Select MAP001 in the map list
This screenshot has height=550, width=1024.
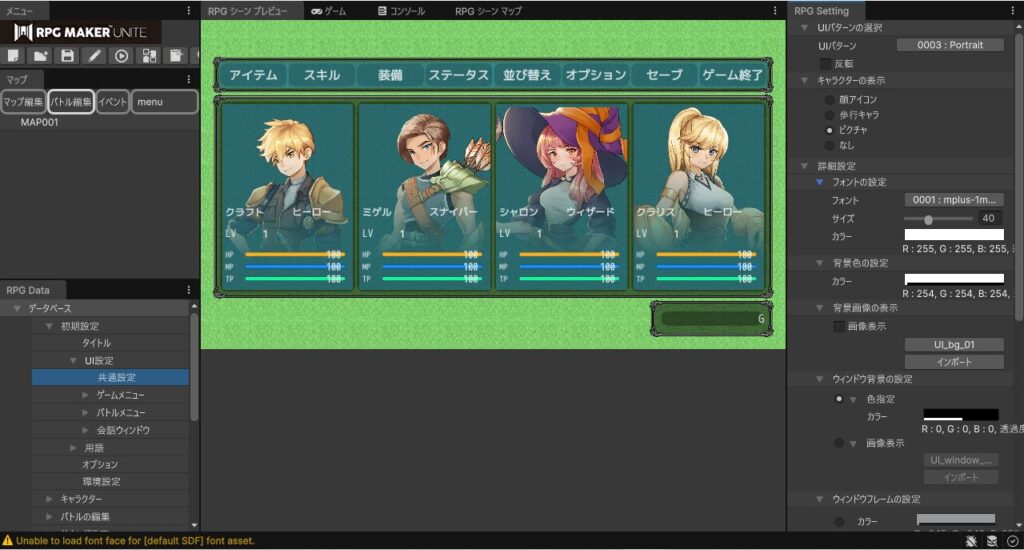coord(39,122)
